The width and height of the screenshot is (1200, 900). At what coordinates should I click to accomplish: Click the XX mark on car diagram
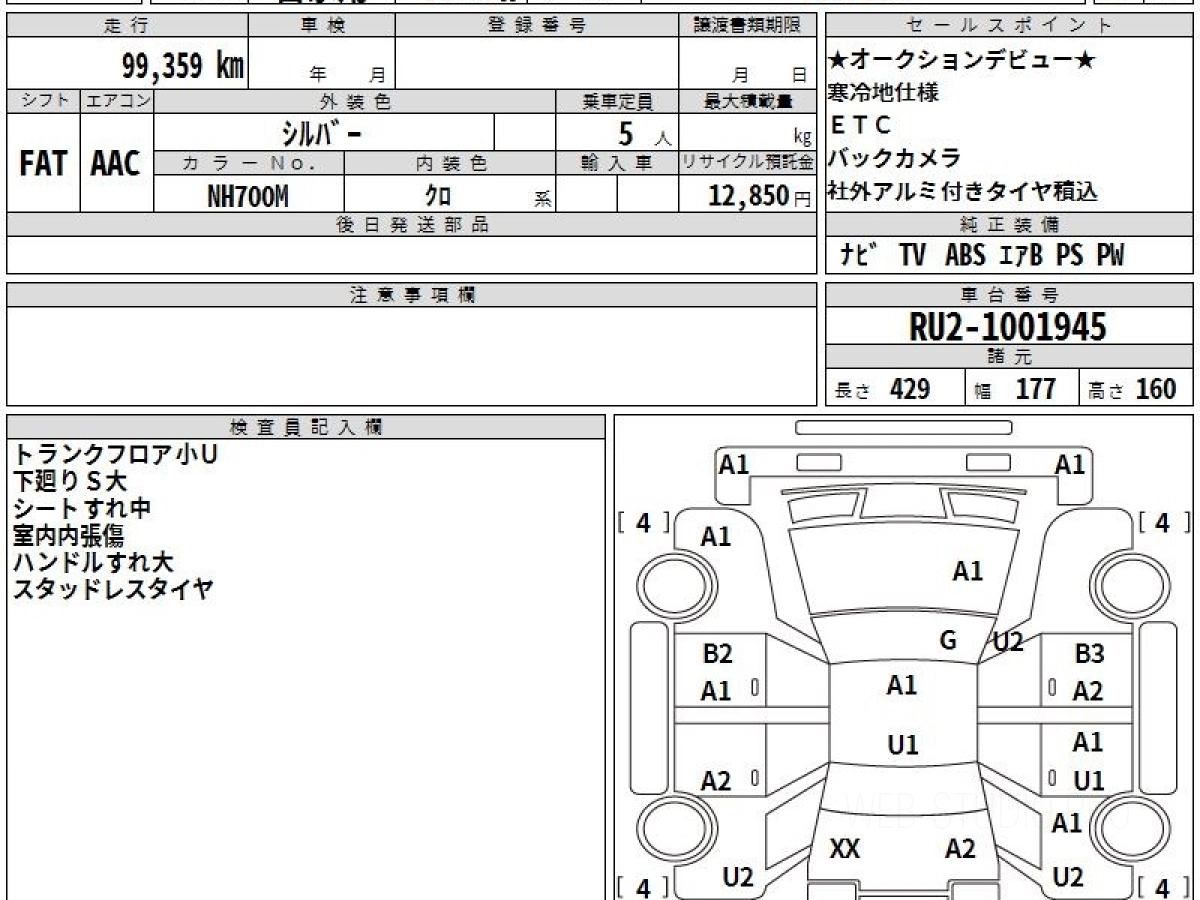click(x=845, y=849)
